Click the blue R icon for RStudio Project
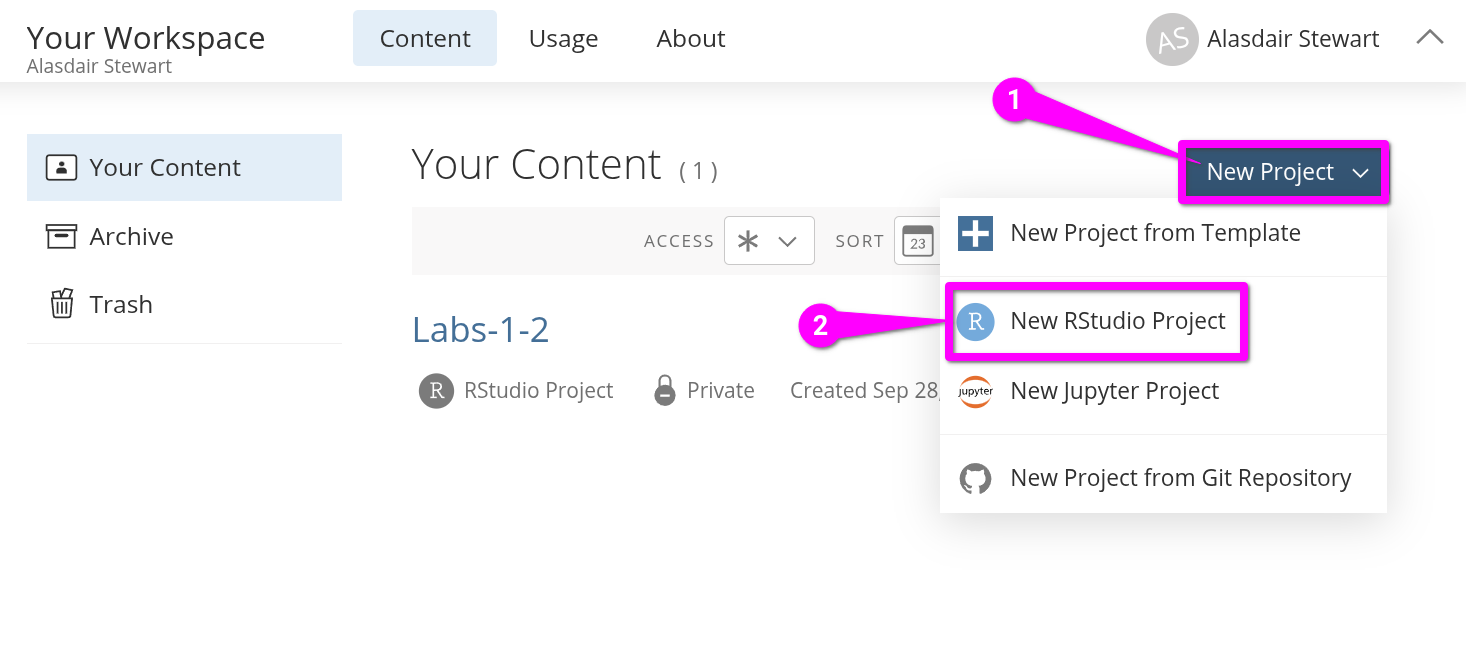 [975, 322]
